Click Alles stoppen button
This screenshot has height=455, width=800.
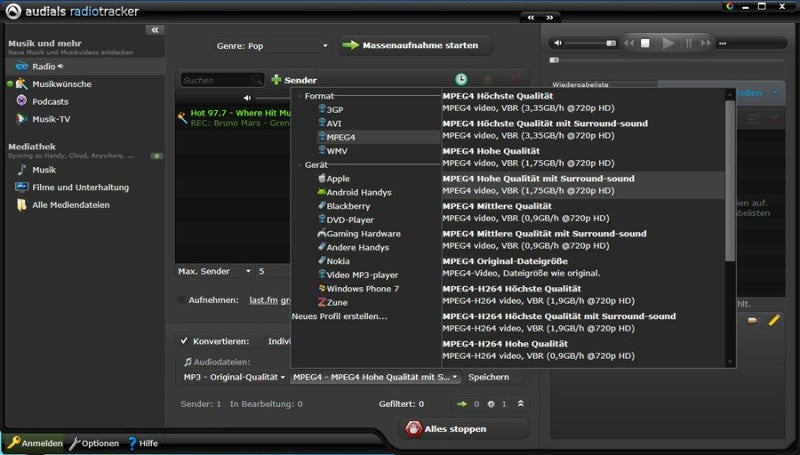pyautogui.click(x=464, y=429)
